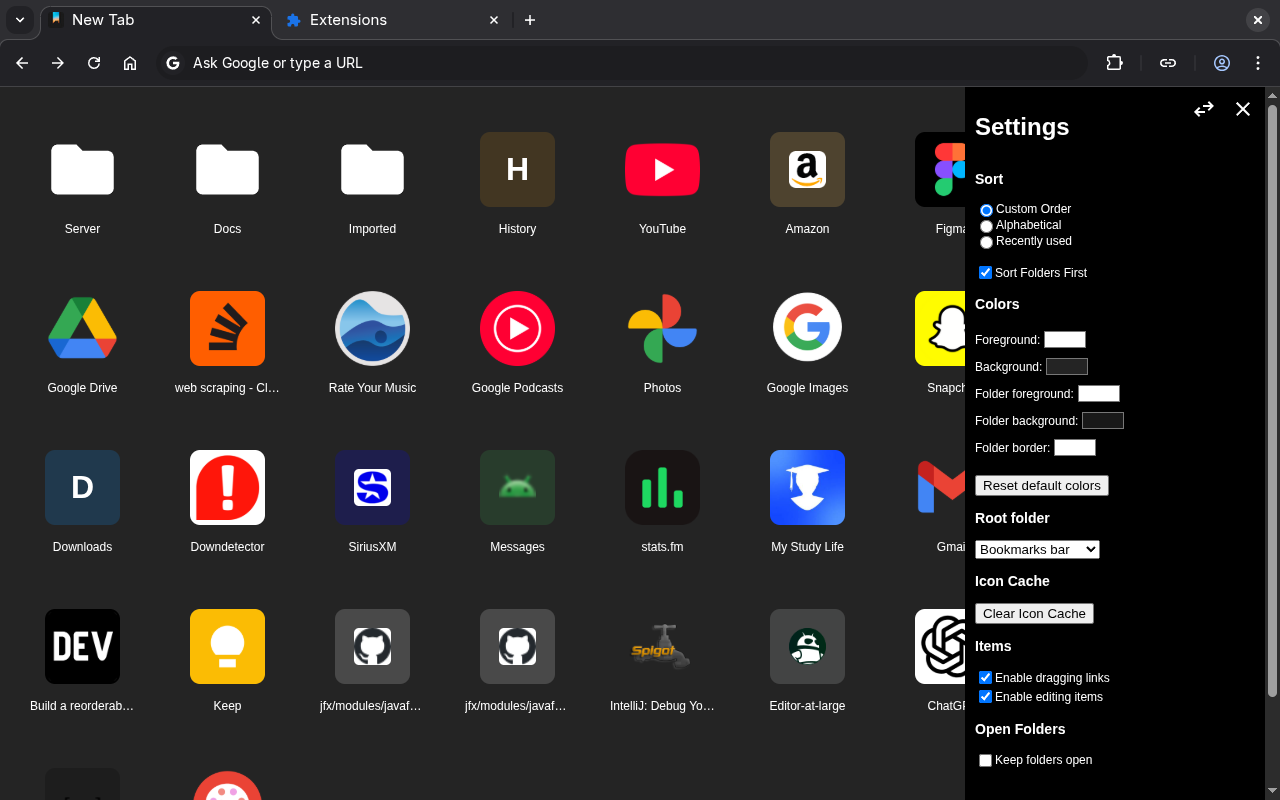Image resolution: width=1280 pixels, height=800 pixels.
Task: Open the Messages bookmark
Action: tap(517, 488)
